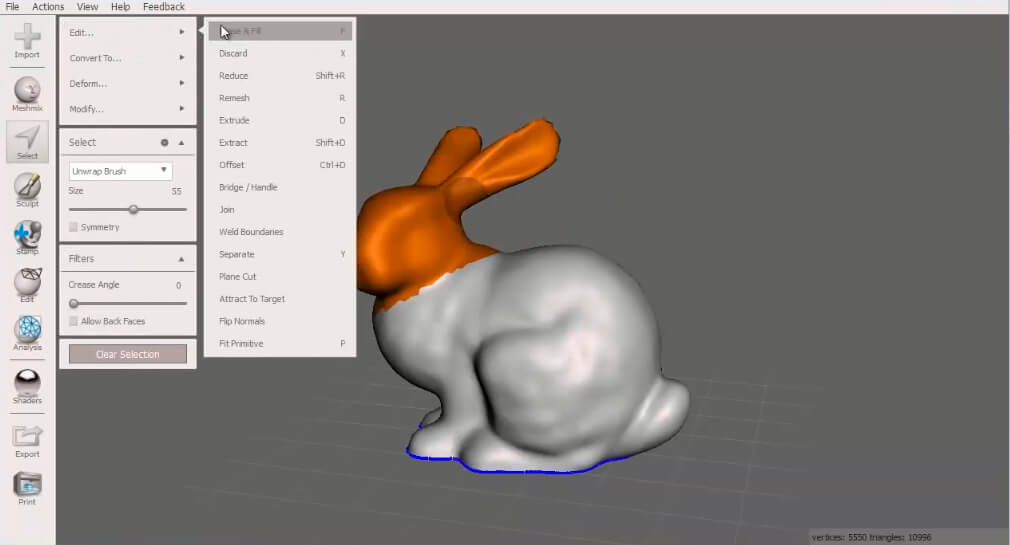Open the Actions menu
The width and height of the screenshot is (1010, 545).
[48, 6]
